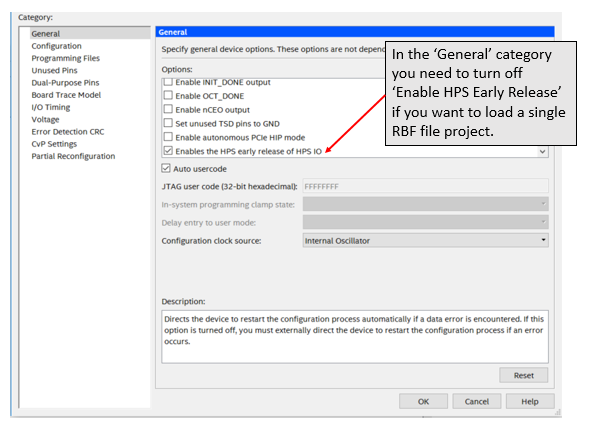This screenshot has height=430, width=591.
Task: Select the Configuration category
Action: coord(57,46)
